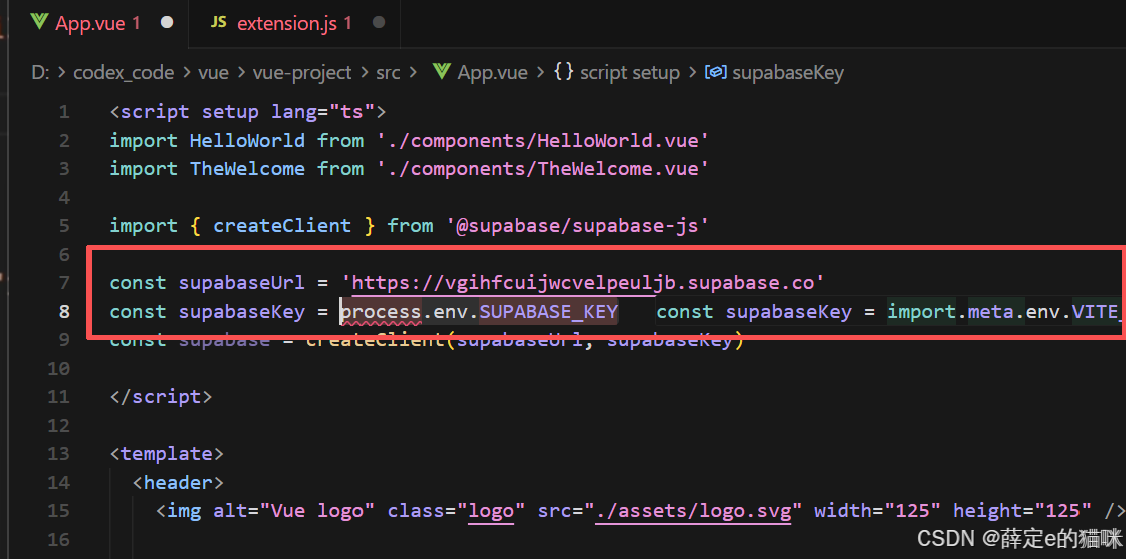Viewport: 1126px width, 559px height.
Task: Open the './components/HelloWorld.vue' import path
Action: click(544, 141)
